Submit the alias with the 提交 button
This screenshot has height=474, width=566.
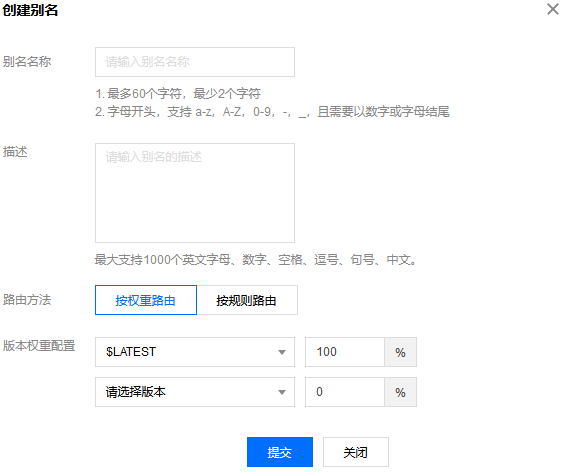pyautogui.click(x=280, y=452)
